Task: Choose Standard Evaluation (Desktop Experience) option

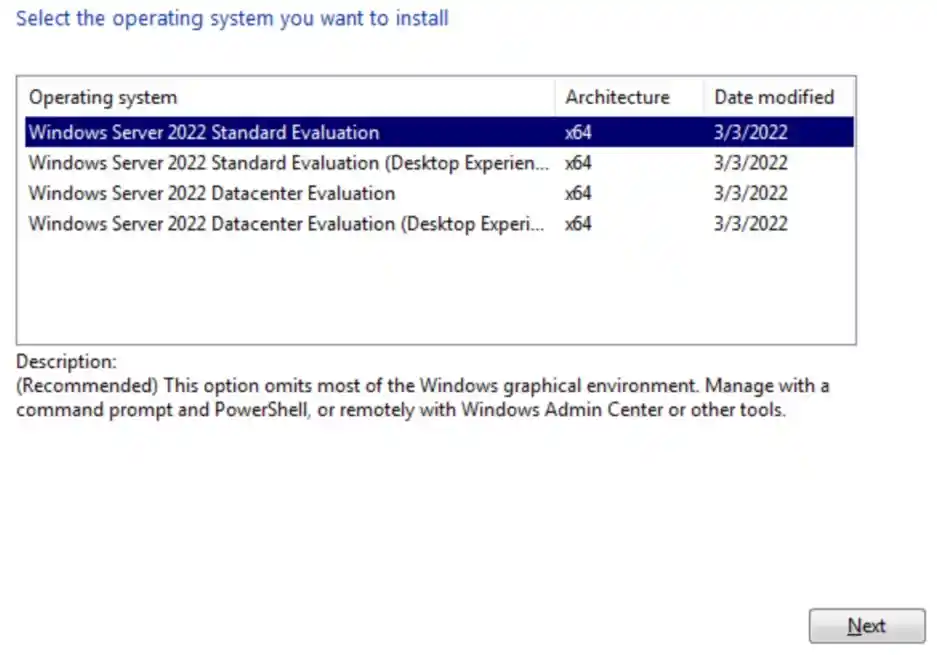Action: [288, 163]
